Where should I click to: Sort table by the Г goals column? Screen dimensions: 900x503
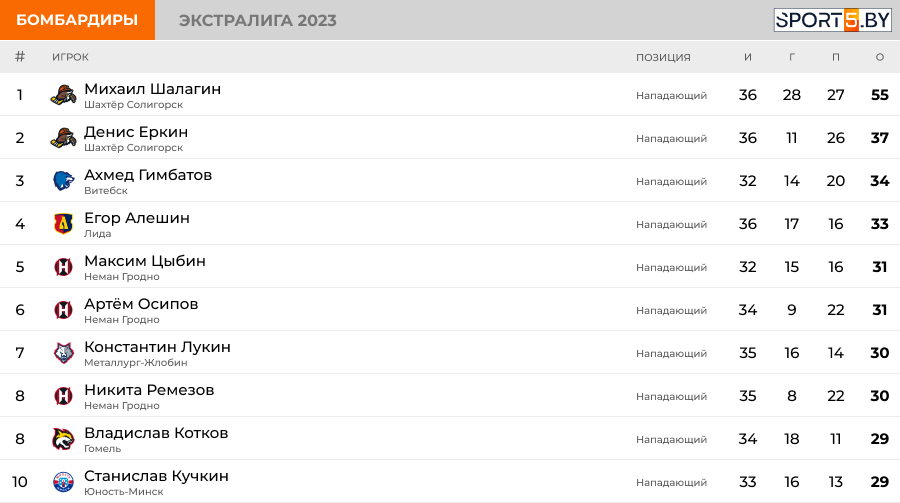(792, 57)
